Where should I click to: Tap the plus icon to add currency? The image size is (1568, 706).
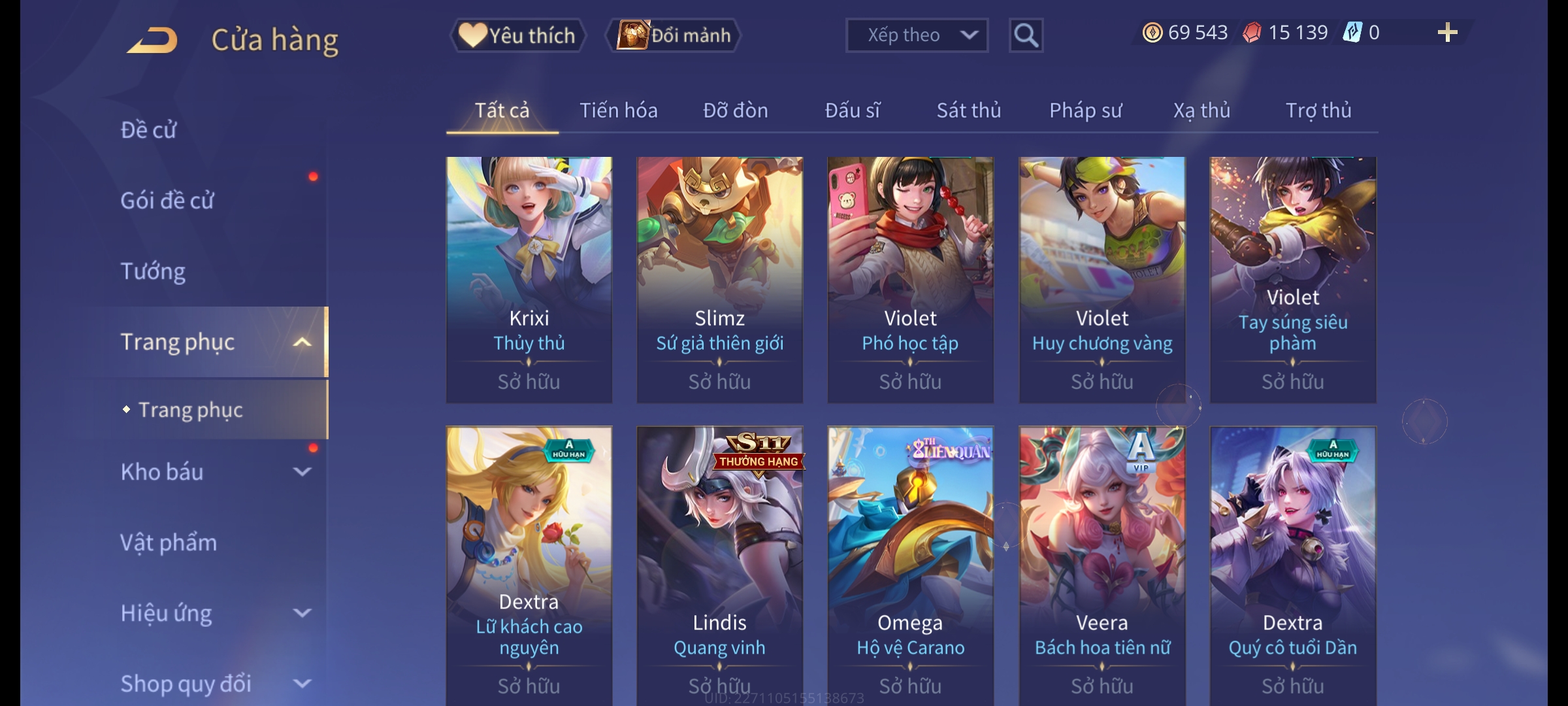tap(1447, 33)
